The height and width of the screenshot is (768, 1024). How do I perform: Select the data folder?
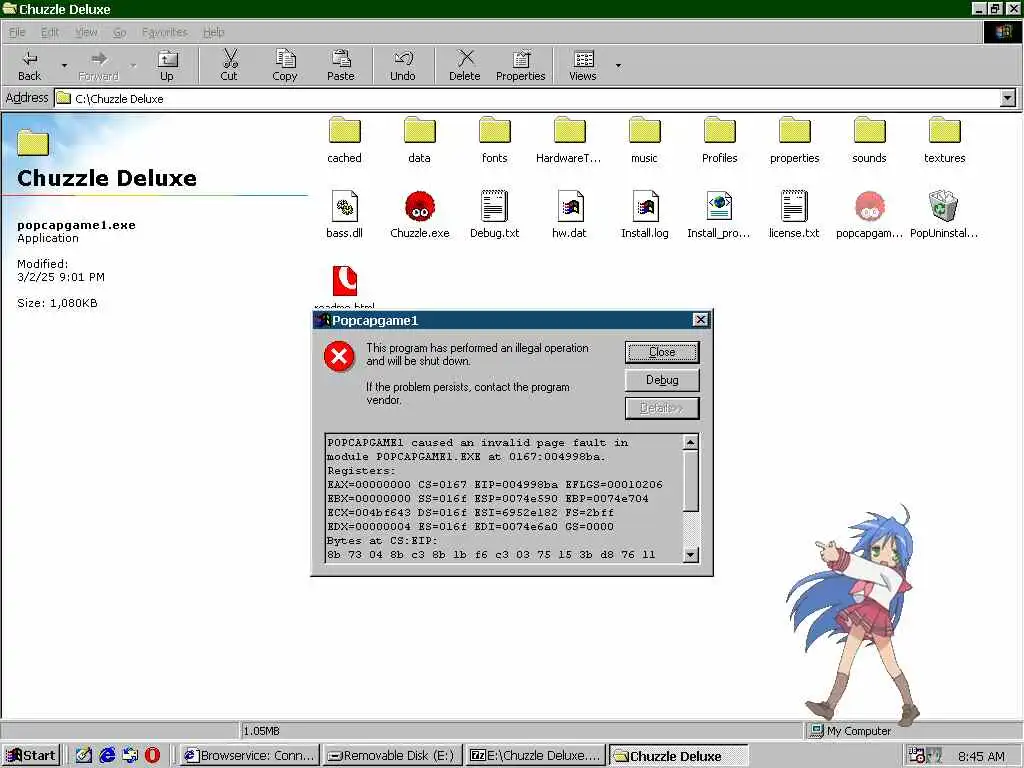(419, 140)
